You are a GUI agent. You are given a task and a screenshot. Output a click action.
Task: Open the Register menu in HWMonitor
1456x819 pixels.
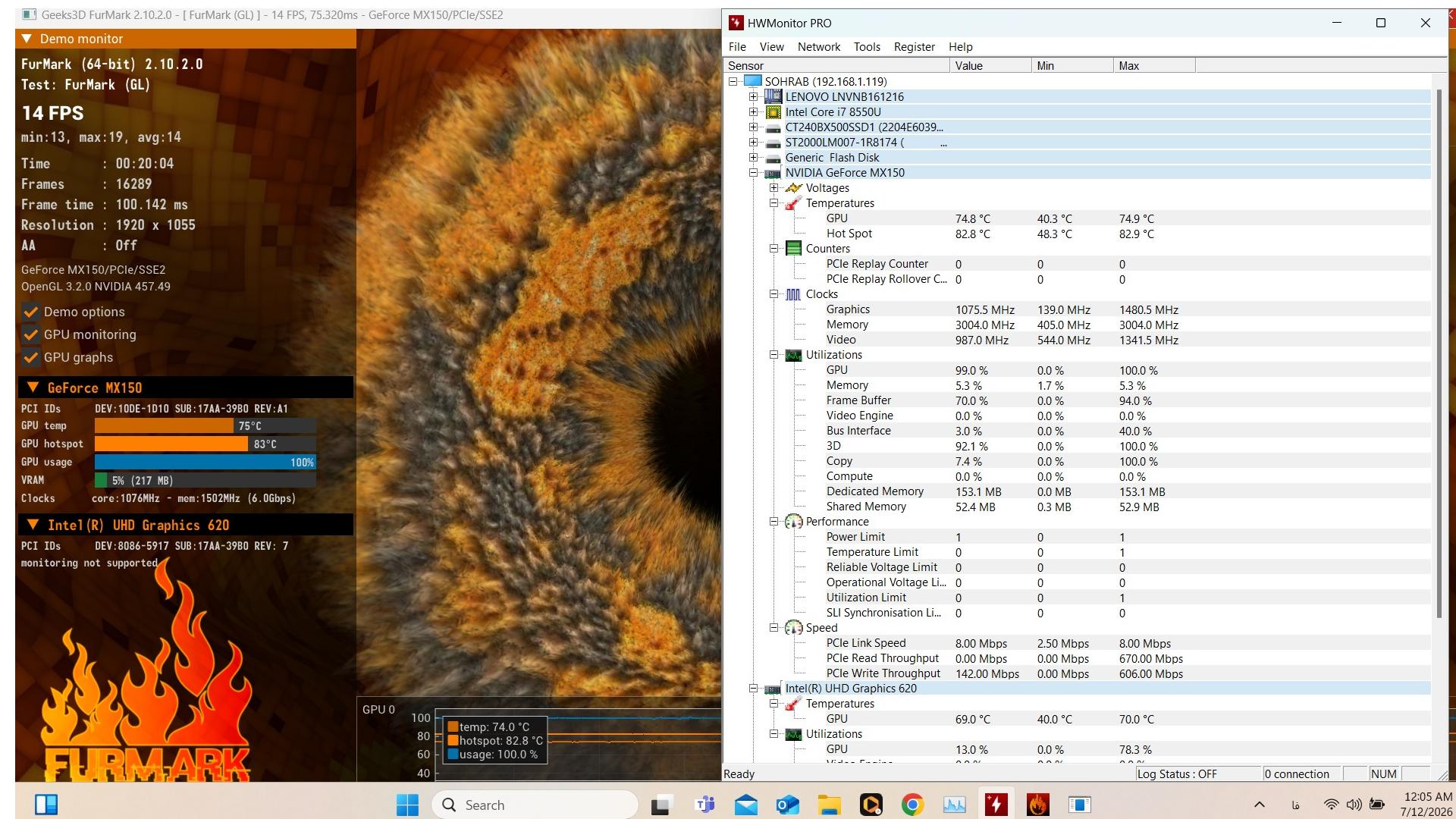coord(915,47)
